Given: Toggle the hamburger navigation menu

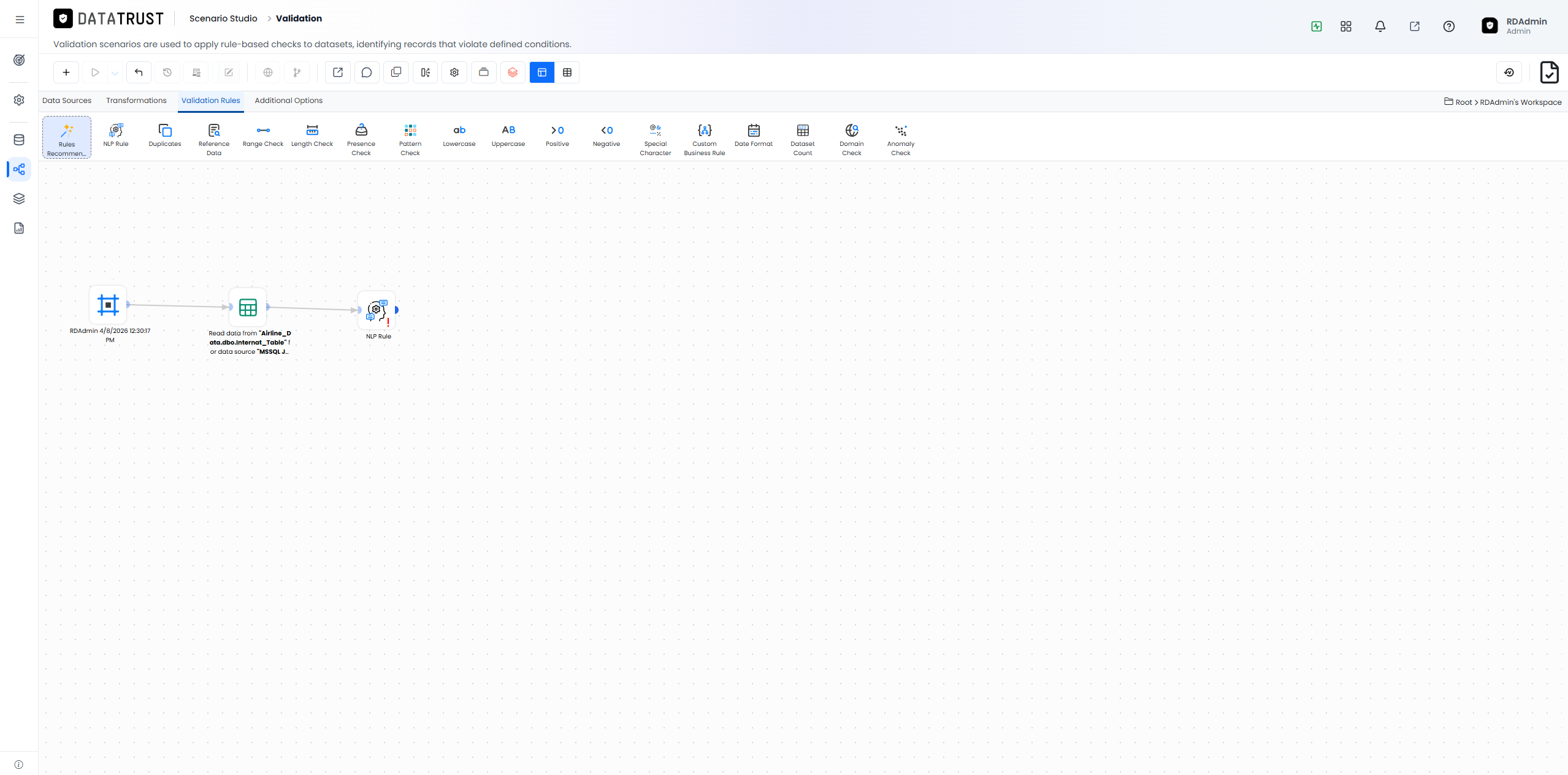Looking at the screenshot, I should point(20,20).
